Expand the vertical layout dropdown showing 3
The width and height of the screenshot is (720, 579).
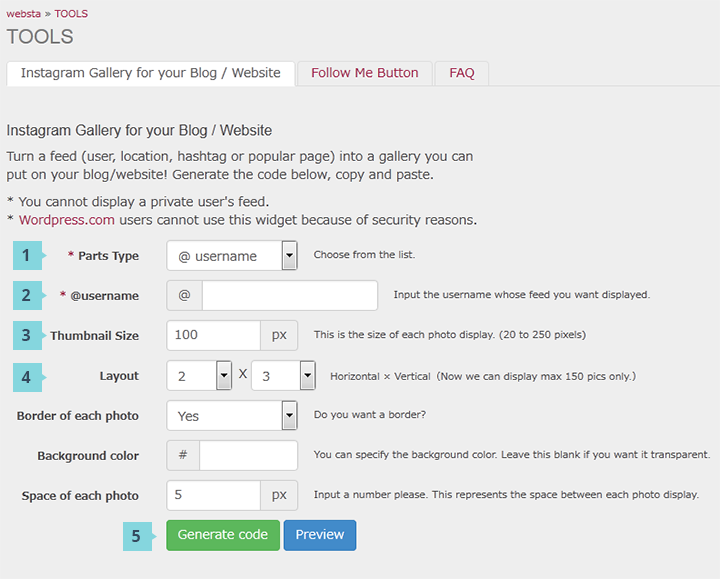283,376
